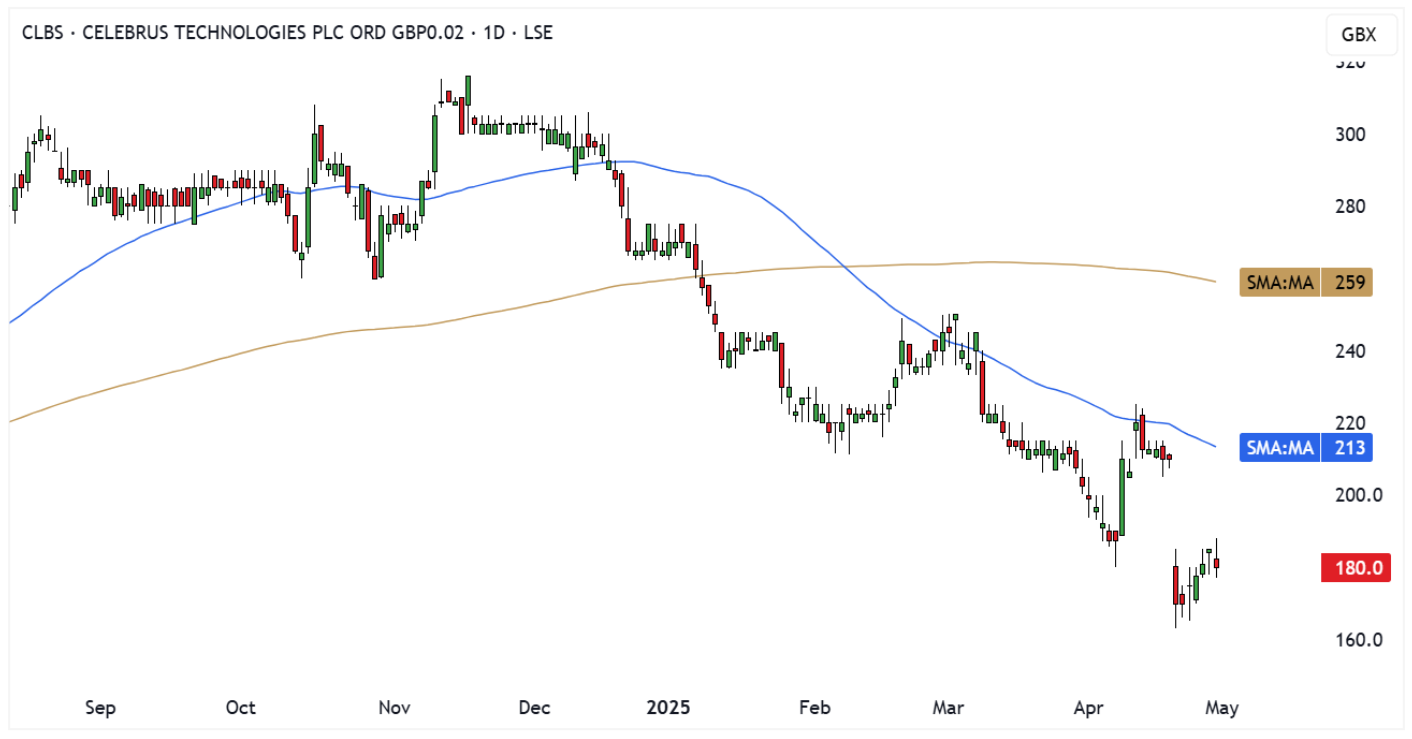The width and height of the screenshot is (1412, 739).
Task: Click the Nov date axis label
Action: tap(395, 708)
